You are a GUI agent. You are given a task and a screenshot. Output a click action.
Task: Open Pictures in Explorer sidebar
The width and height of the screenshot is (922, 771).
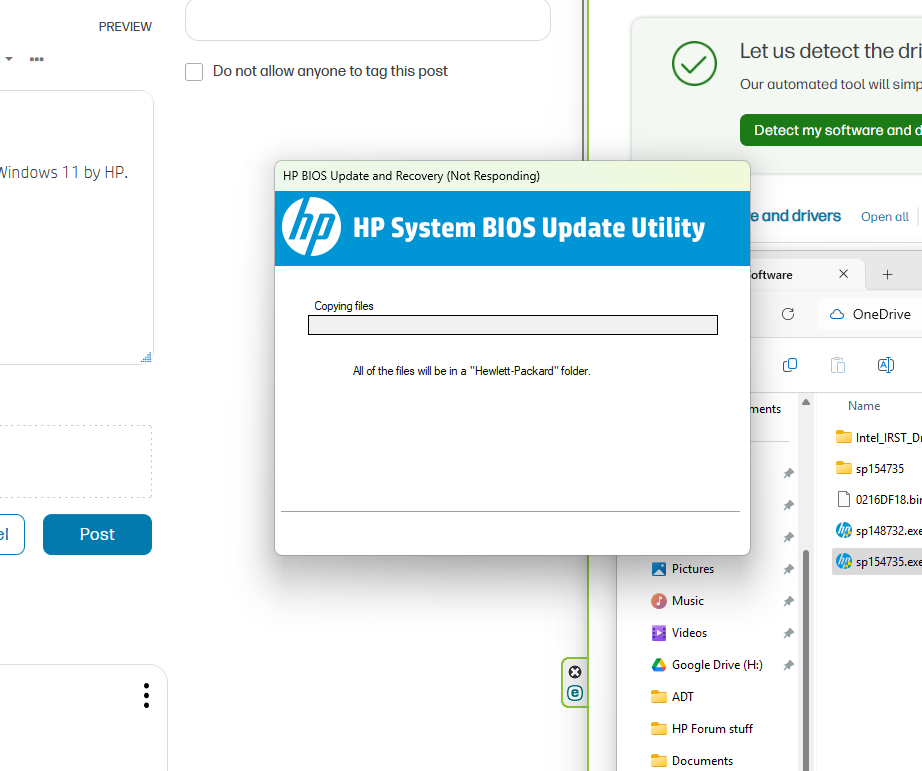[683, 569]
